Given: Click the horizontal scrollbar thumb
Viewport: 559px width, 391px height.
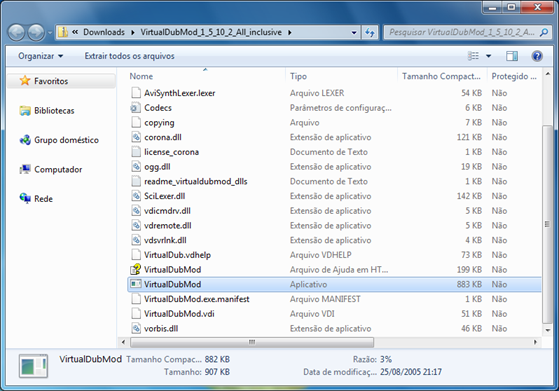Looking at the screenshot, I should tap(252, 342).
